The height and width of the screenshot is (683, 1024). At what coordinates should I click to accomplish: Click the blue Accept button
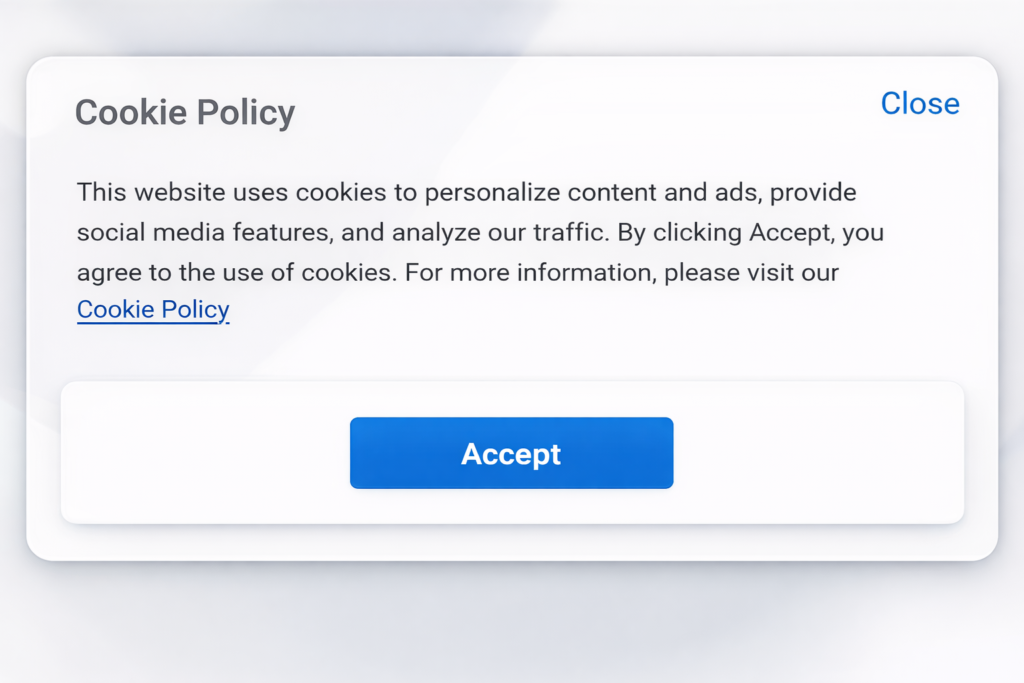coord(511,453)
